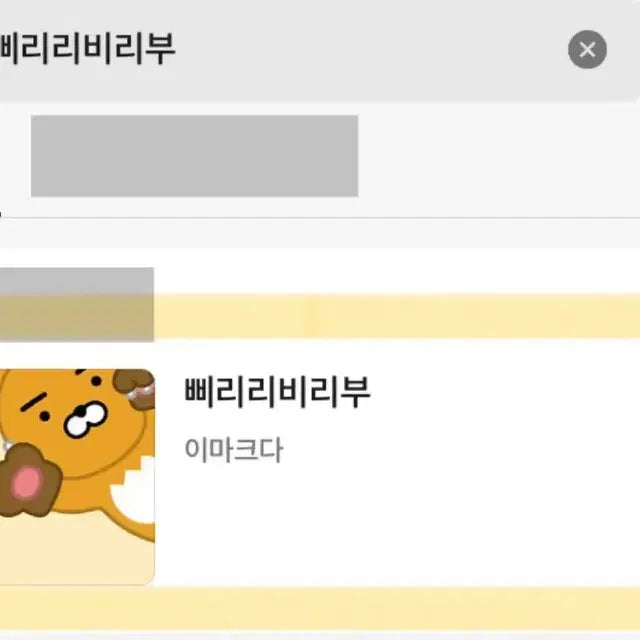Open the Ryan character profile thumbnail
The image size is (640, 640).
pos(77,476)
